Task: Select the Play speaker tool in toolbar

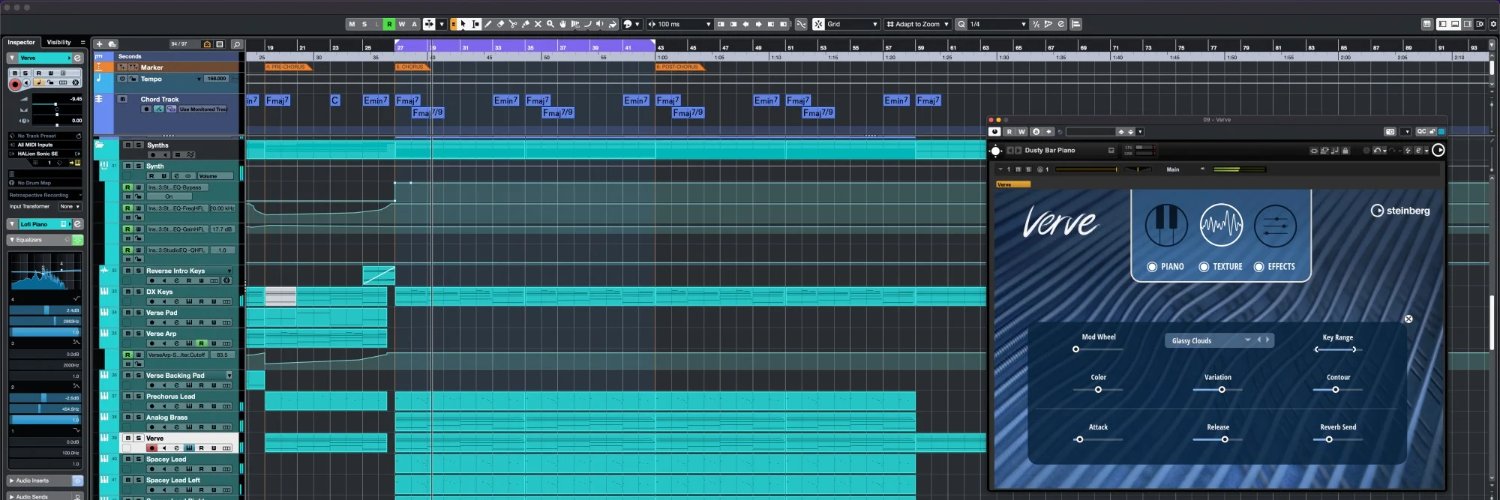Action: [x=599, y=24]
